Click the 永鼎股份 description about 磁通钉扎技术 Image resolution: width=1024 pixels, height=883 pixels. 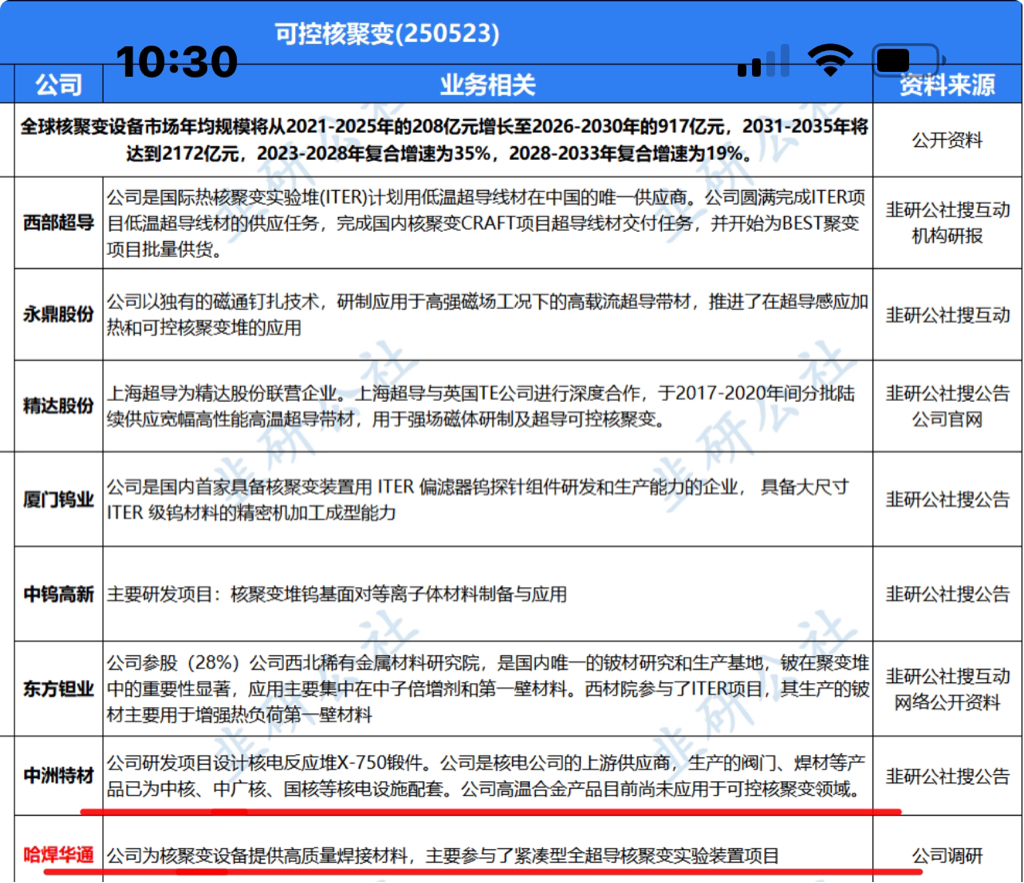(487, 314)
